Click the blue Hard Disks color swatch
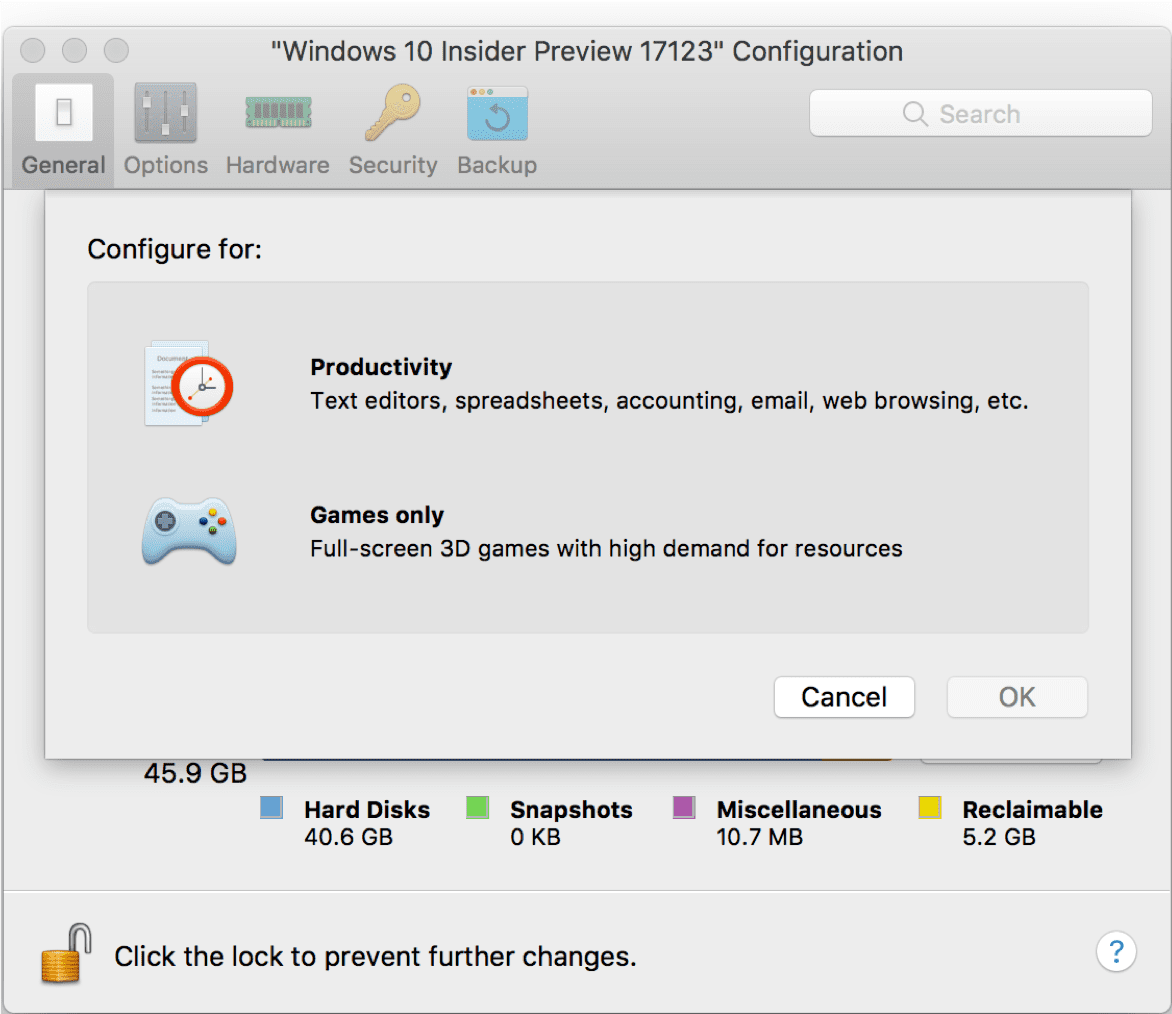The image size is (1172, 1014). tap(271, 807)
